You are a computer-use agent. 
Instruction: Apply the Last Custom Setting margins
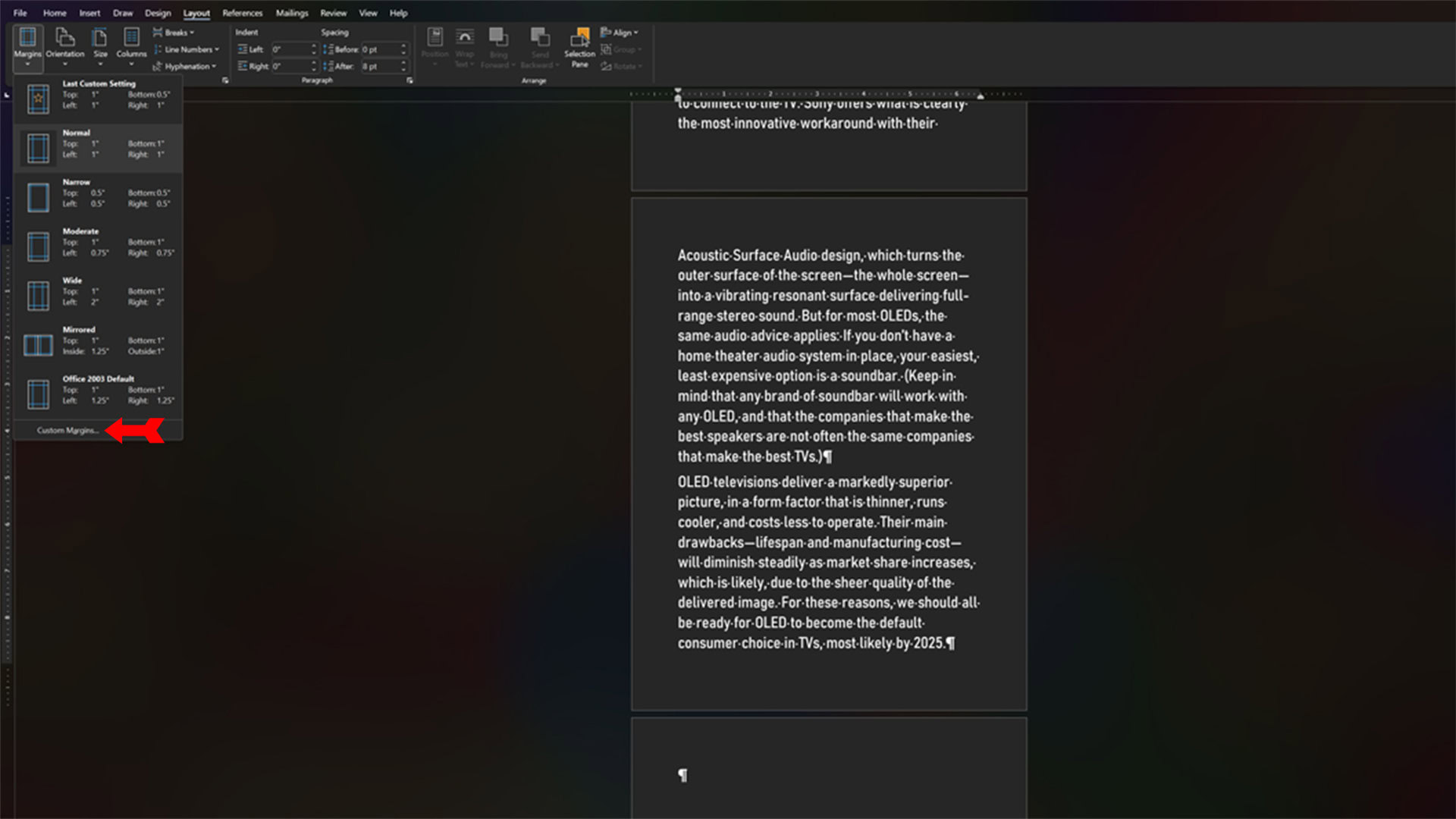99,97
